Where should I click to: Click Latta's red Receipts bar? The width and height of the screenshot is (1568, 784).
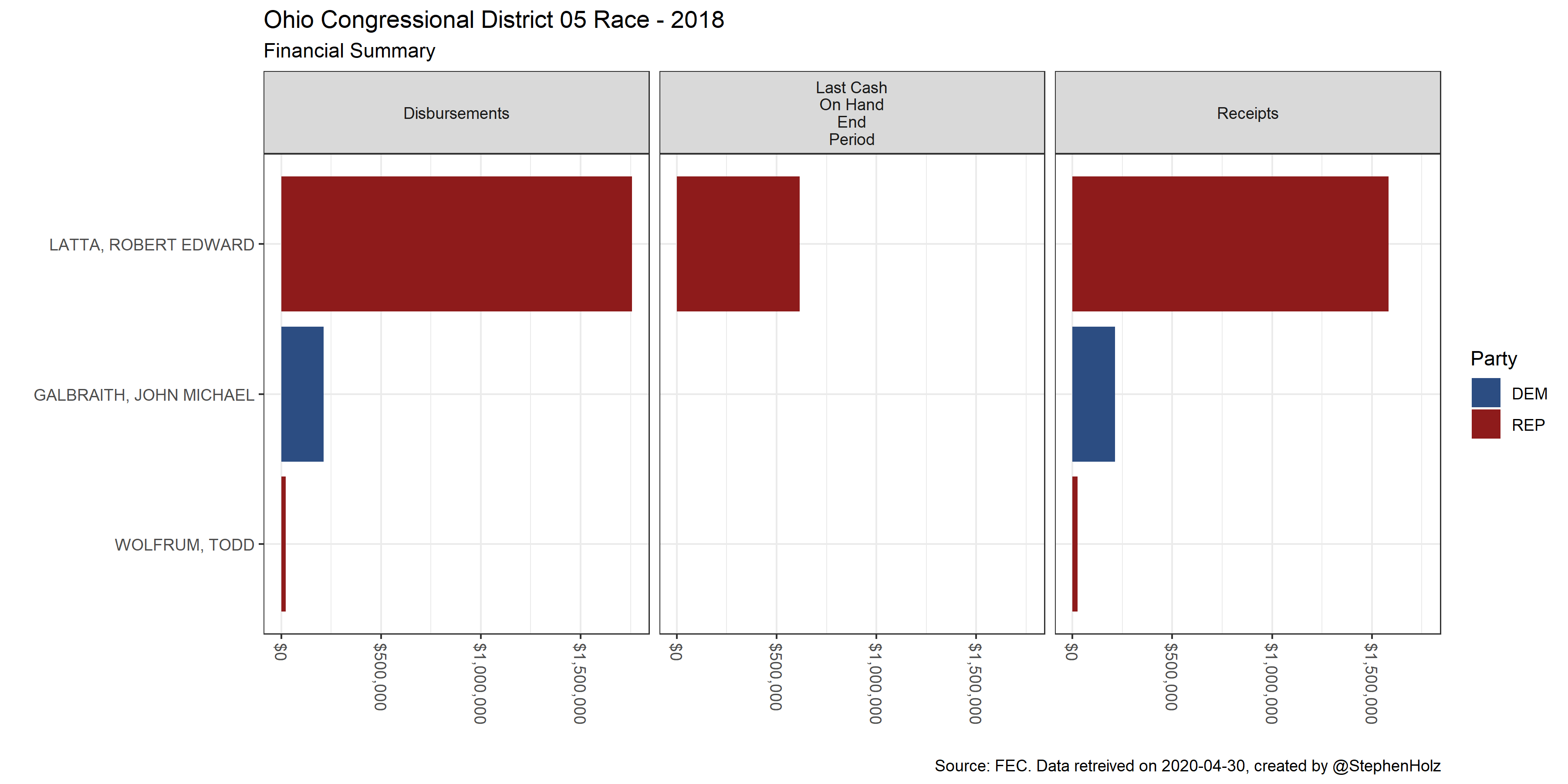pos(1230,243)
